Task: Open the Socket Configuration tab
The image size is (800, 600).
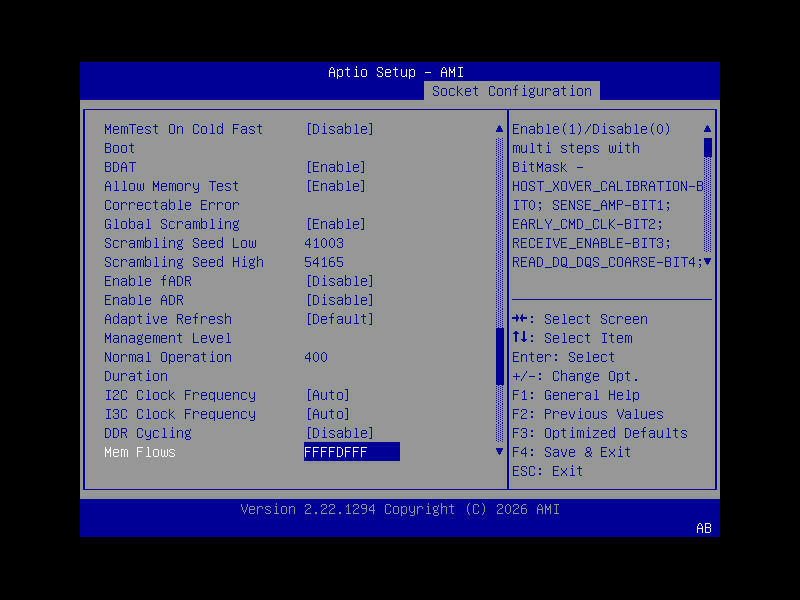Action: [x=512, y=91]
